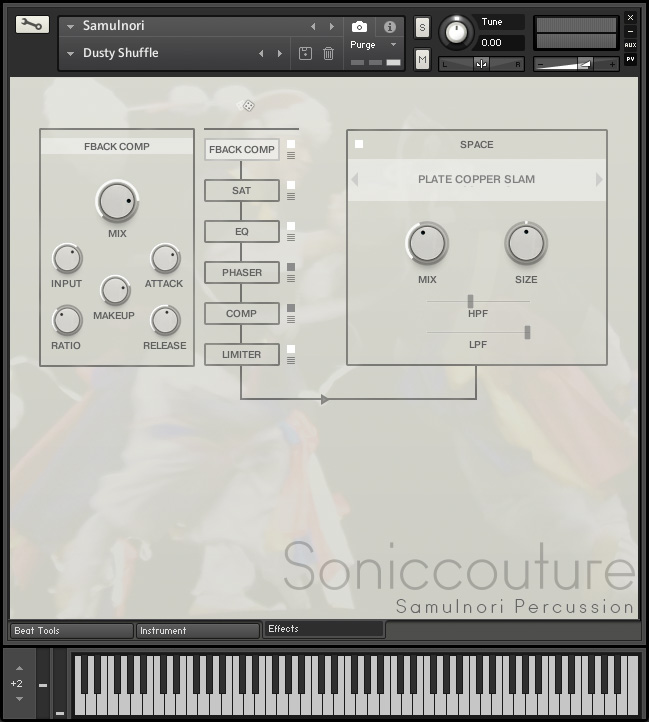Save the snapshot with the floppy icon
The width and height of the screenshot is (649, 722).
click(305, 53)
